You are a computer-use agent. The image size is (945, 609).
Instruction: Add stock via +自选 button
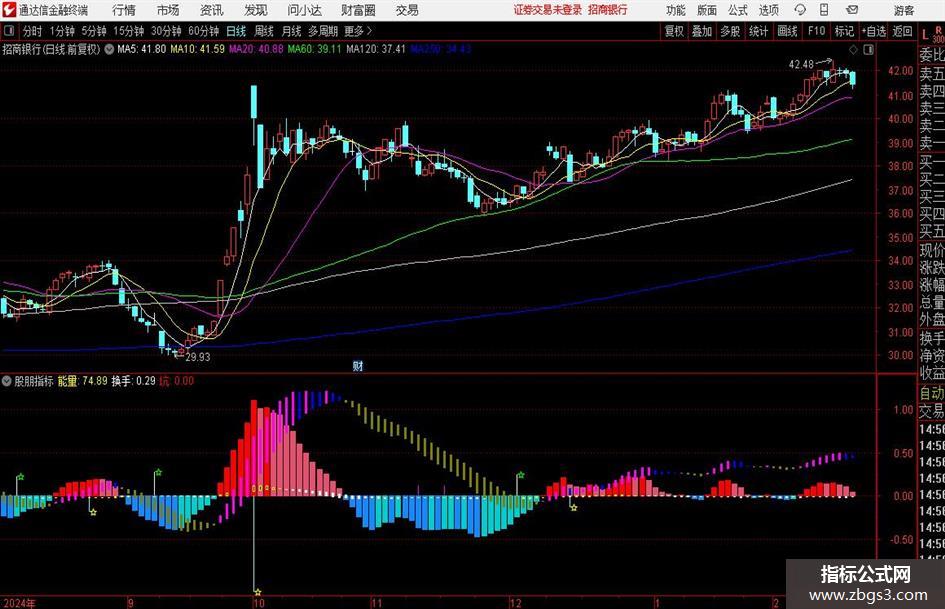tap(874, 31)
